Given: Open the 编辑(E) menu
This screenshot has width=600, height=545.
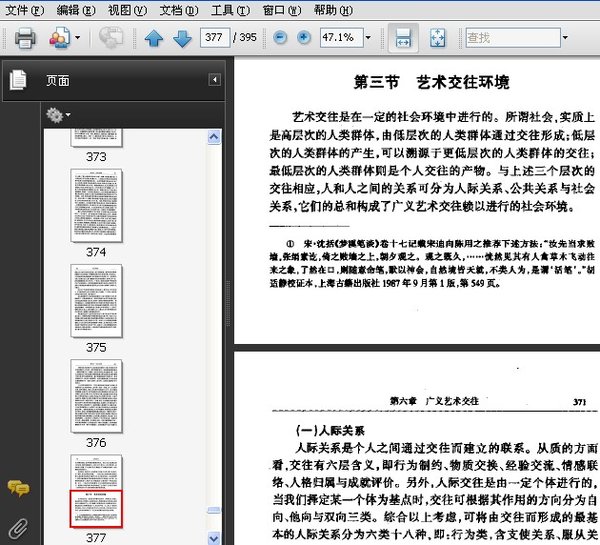Looking at the screenshot, I should pyautogui.click(x=76, y=10).
